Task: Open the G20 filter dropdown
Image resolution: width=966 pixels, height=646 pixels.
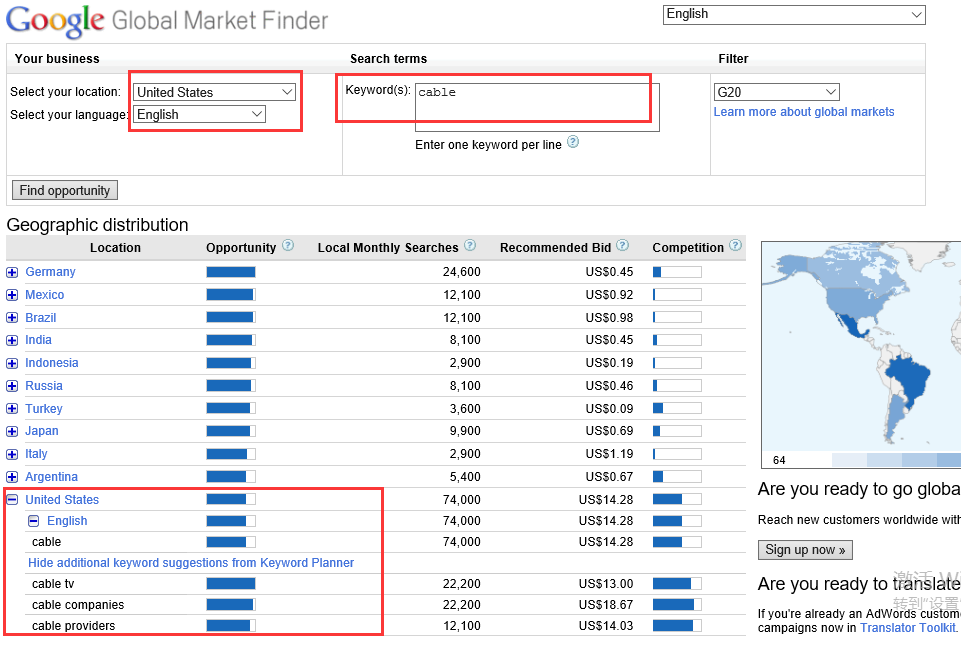Action: click(776, 92)
